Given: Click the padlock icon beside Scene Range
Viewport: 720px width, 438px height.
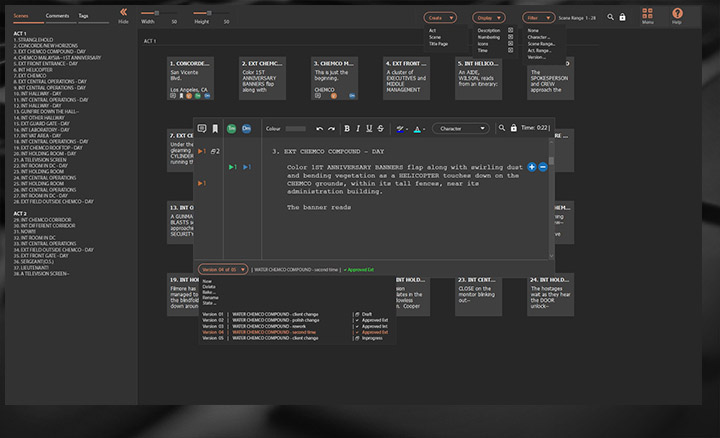Looking at the screenshot, I should coord(623,17).
